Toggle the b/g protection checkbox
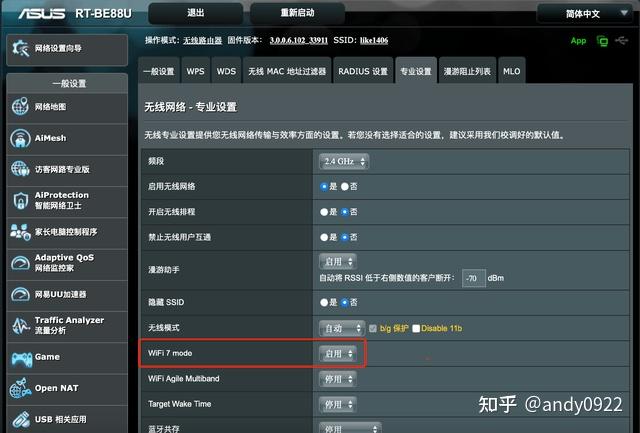Viewport: 640px width, 433px height. (373, 328)
